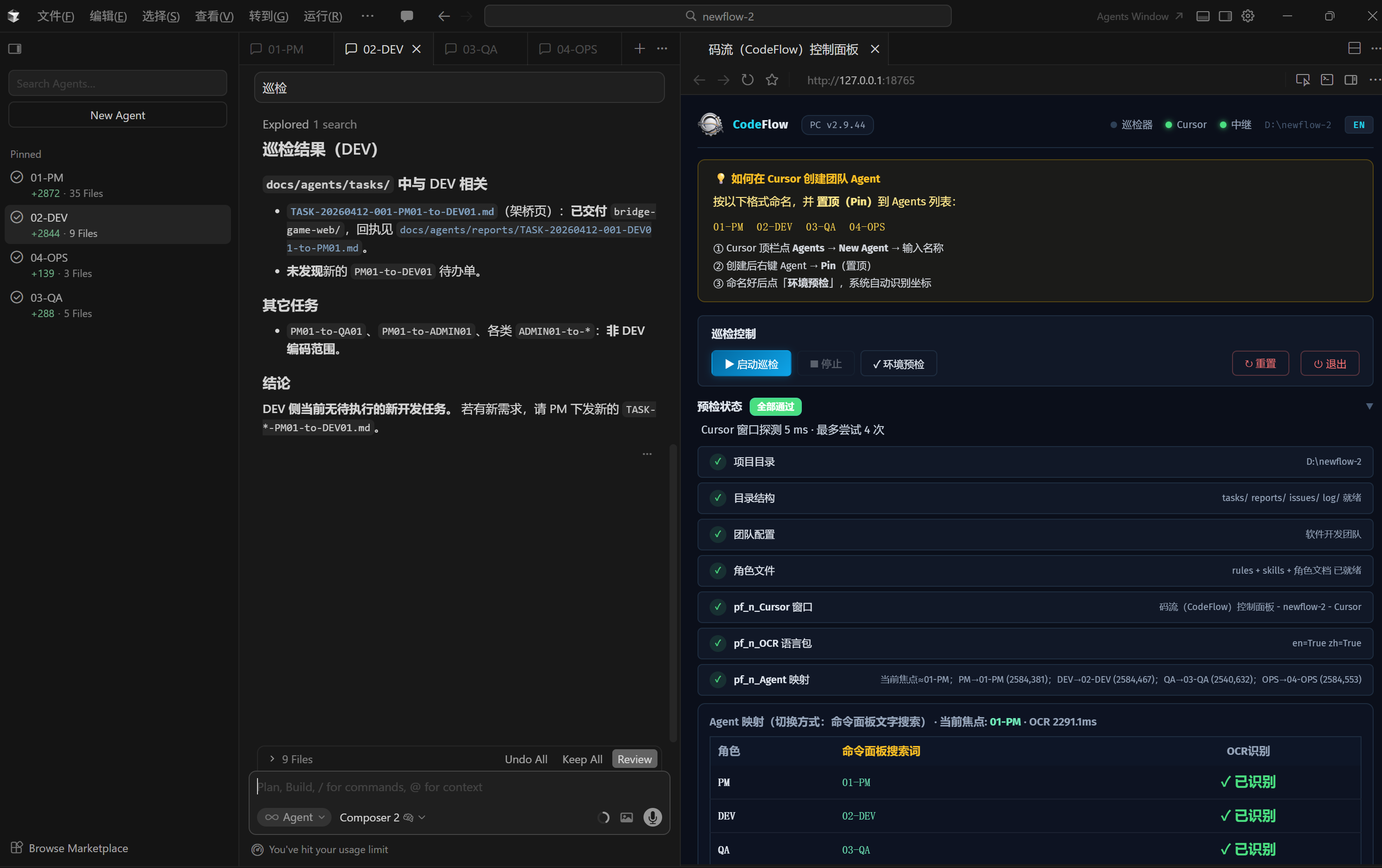The image size is (1382, 868).
Task: Open the 运行(R) menu
Action: pos(323,16)
